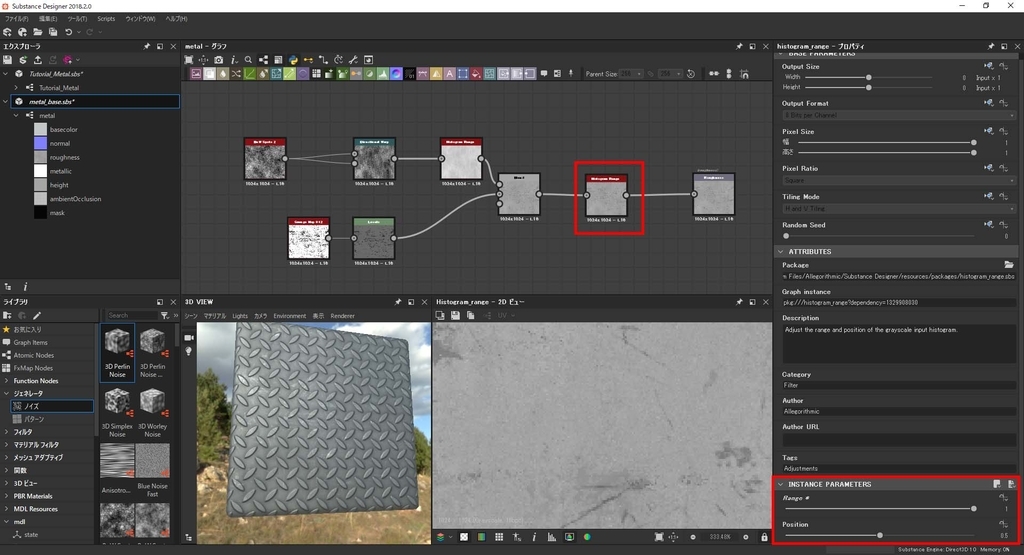Expand the Function Nodes library category
The height and width of the screenshot is (555, 1024).
pos(7,381)
